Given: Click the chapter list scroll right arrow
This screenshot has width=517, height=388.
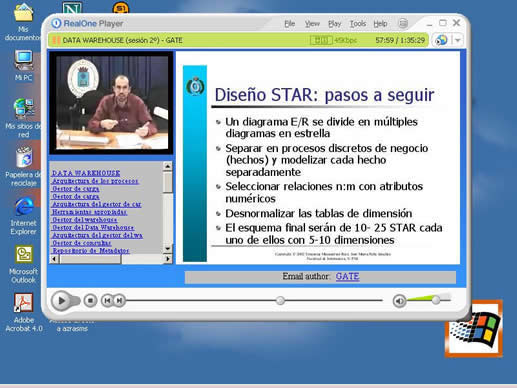Looking at the screenshot, I should click(x=168, y=259).
